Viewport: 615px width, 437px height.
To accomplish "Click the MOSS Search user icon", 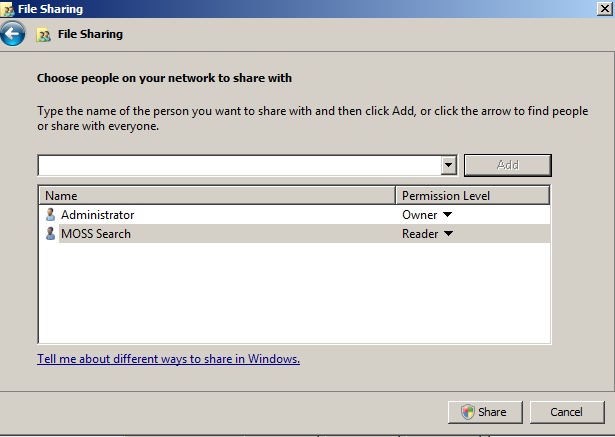I will pos(50,233).
